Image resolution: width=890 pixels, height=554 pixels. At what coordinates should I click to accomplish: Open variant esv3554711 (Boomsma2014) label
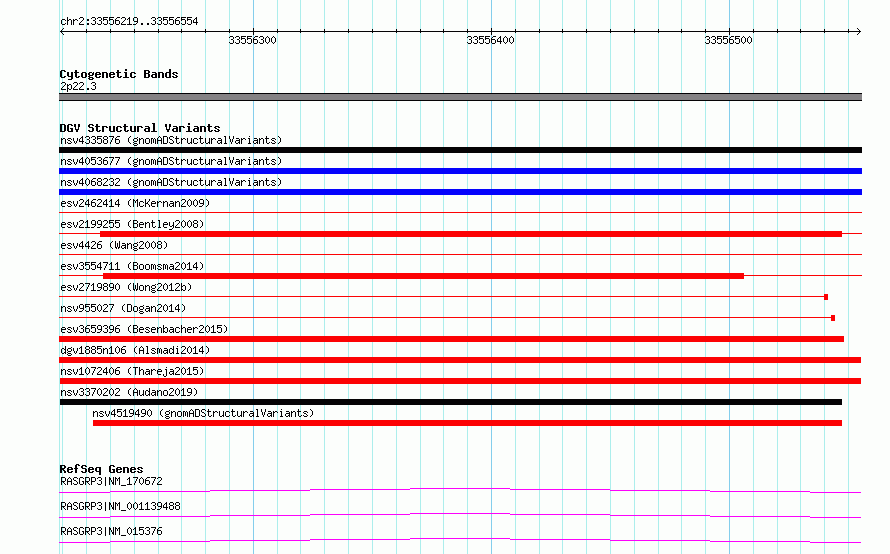(x=132, y=266)
